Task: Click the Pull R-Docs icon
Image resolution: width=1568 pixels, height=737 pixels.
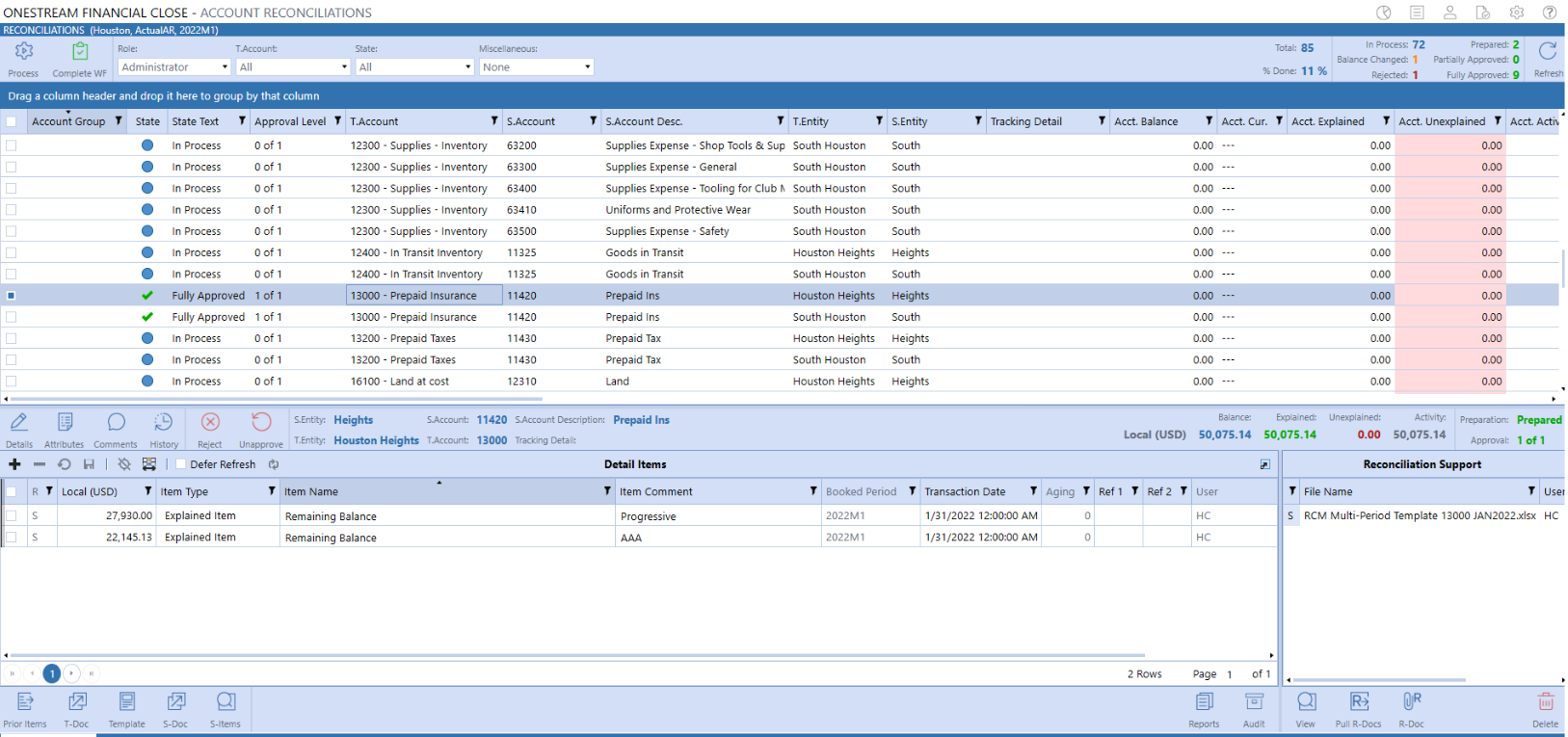Action: [1359, 701]
